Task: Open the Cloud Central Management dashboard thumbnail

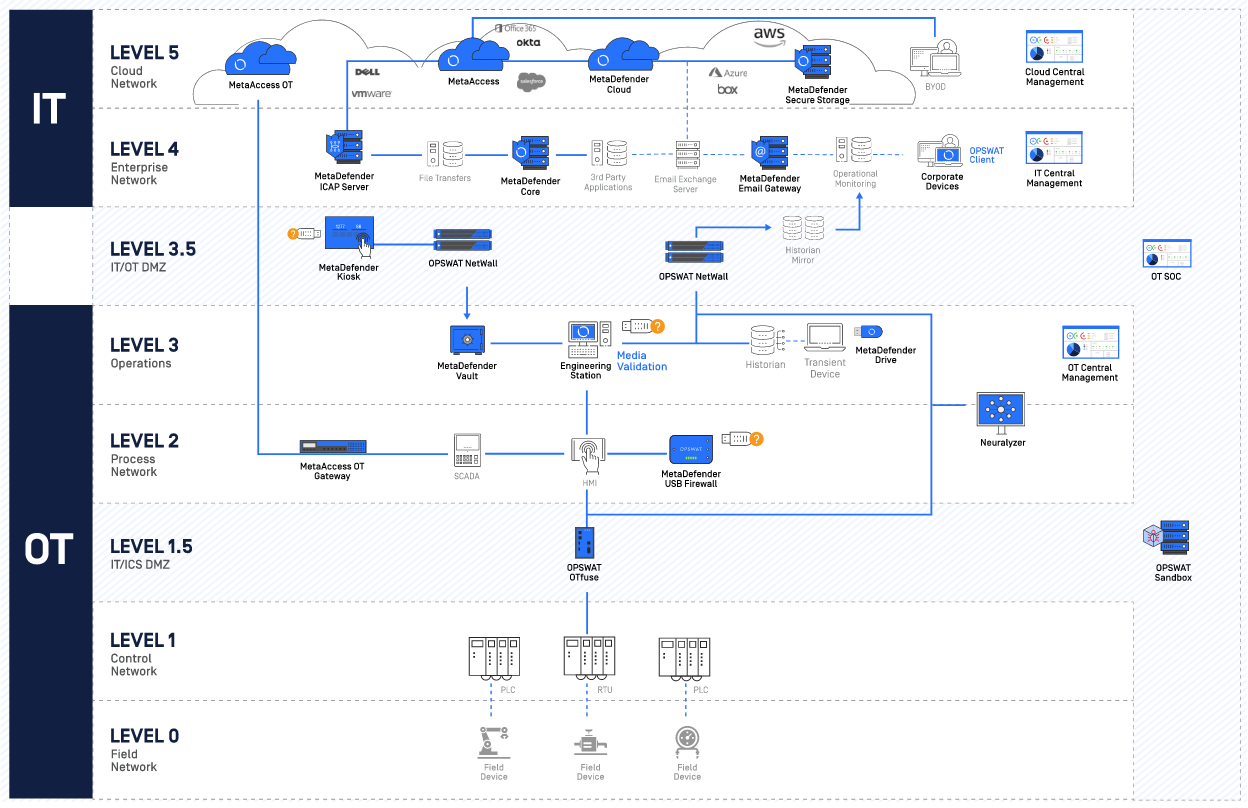Action: coord(1054,47)
